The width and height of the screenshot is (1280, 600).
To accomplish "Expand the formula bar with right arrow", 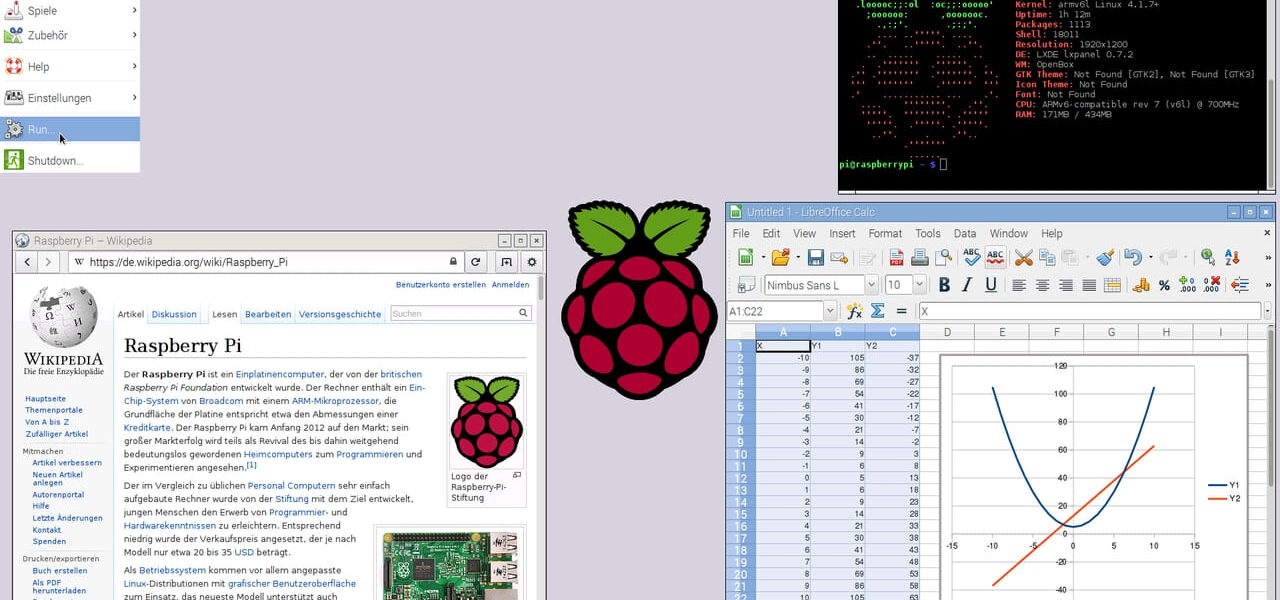I will [1269, 312].
